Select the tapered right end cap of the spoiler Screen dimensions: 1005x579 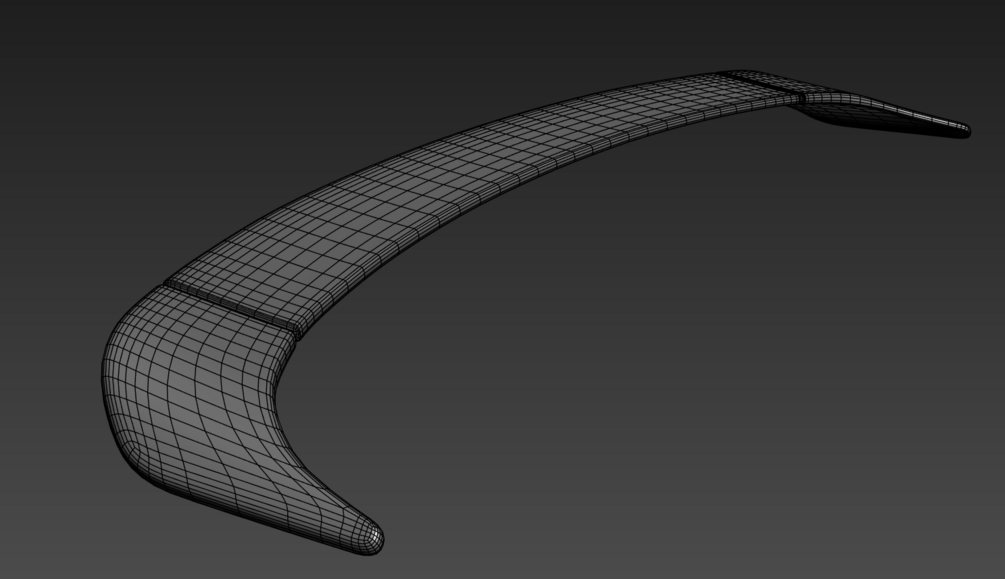878,109
